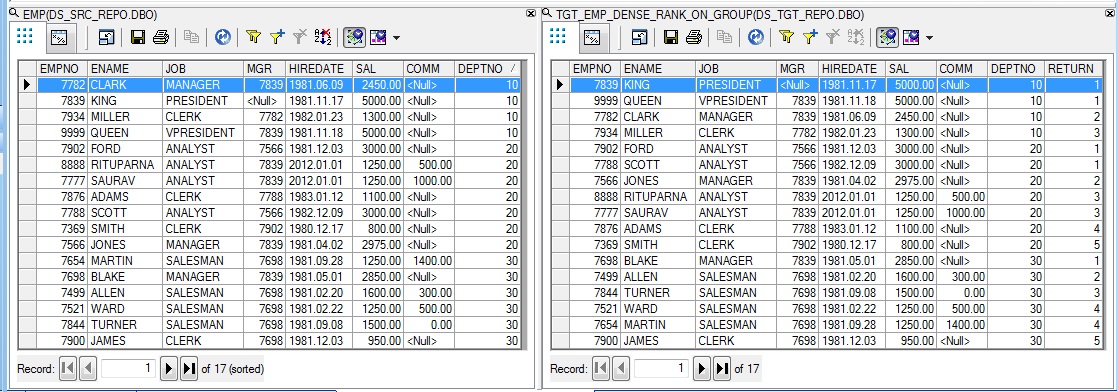1117x392 pixels.
Task: Switch to grid data tab in TGT_EMP_DENSE_RANK pane
Action: click(x=558, y=36)
